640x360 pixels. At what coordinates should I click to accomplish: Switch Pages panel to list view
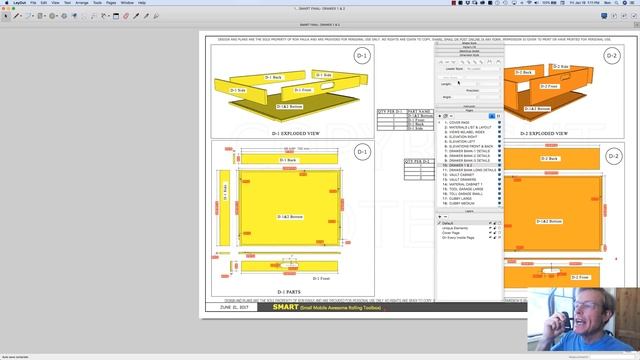click(492, 116)
